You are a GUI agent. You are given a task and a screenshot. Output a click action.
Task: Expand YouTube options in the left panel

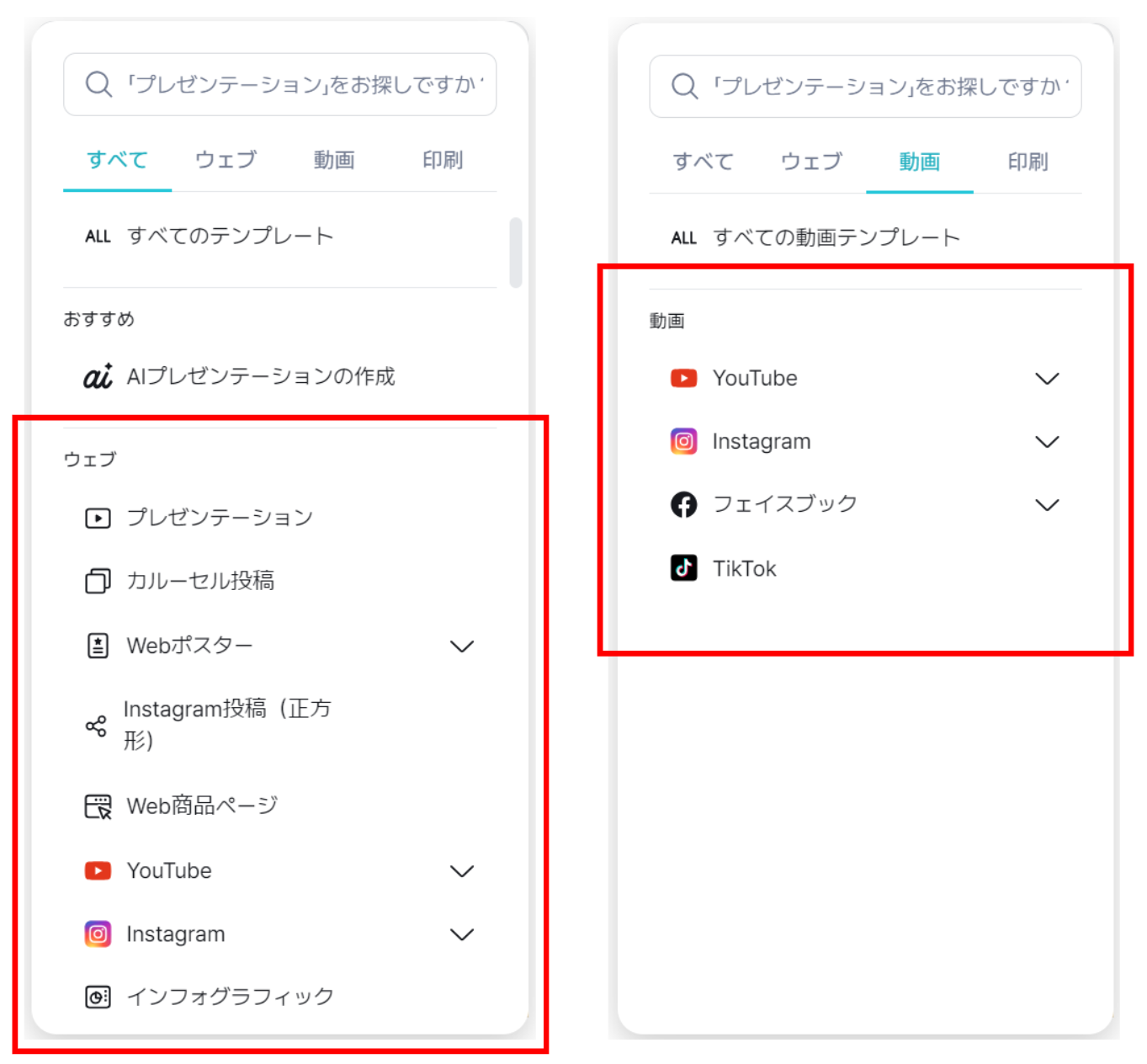pyautogui.click(x=462, y=871)
